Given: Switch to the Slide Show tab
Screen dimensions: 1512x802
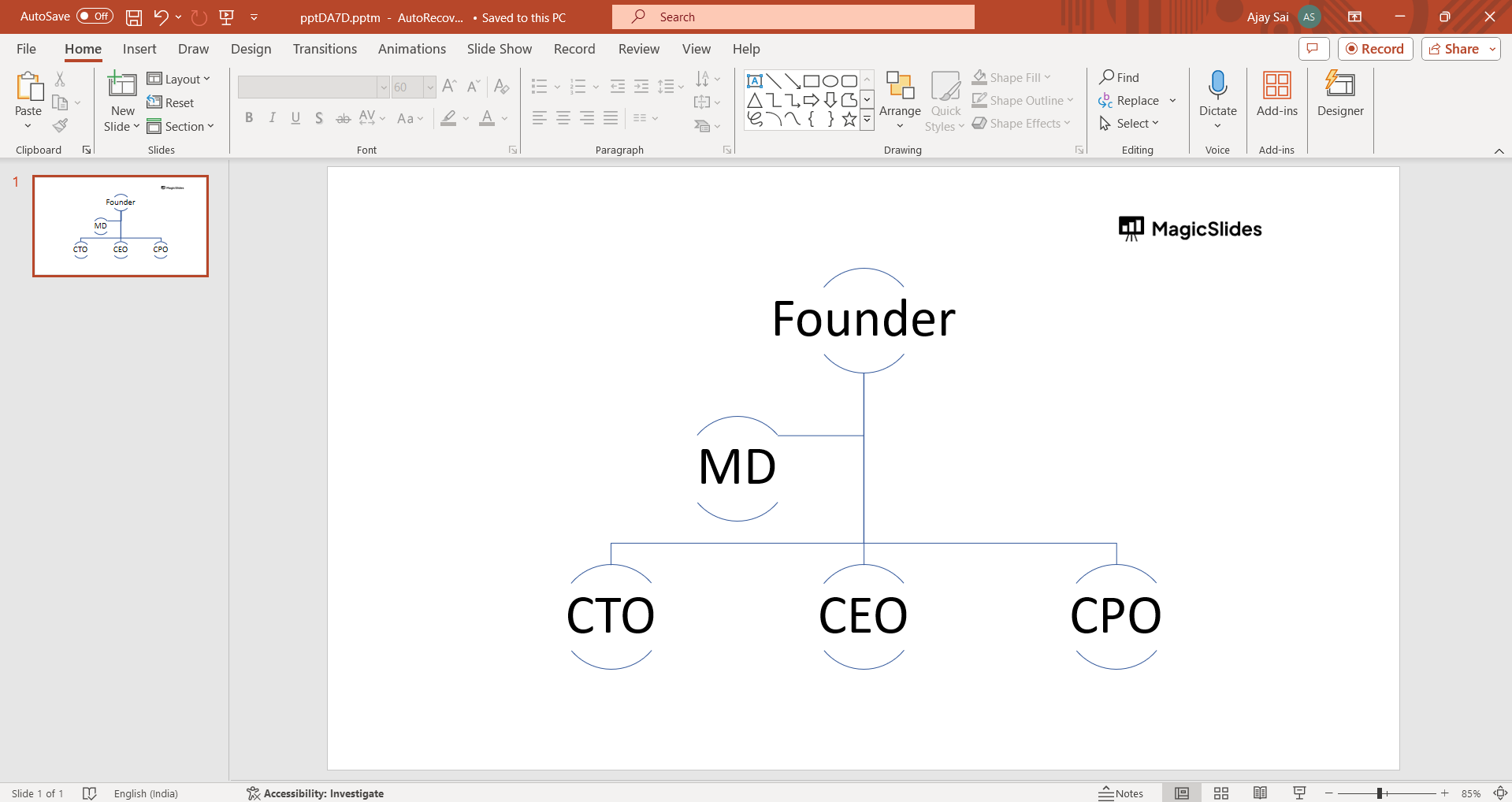Looking at the screenshot, I should [x=499, y=49].
